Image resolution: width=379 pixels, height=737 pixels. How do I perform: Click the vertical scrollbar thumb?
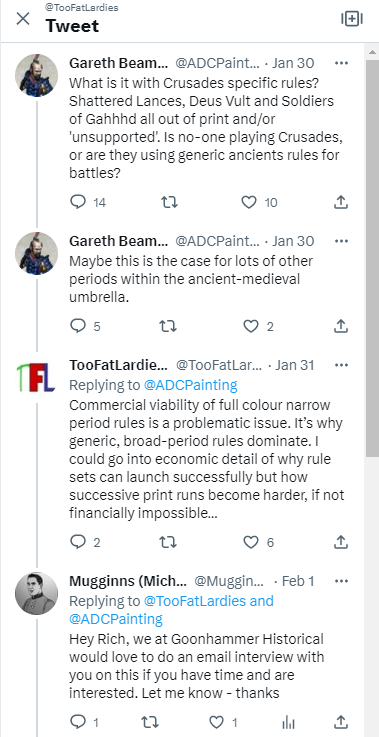click(x=372, y=259)
